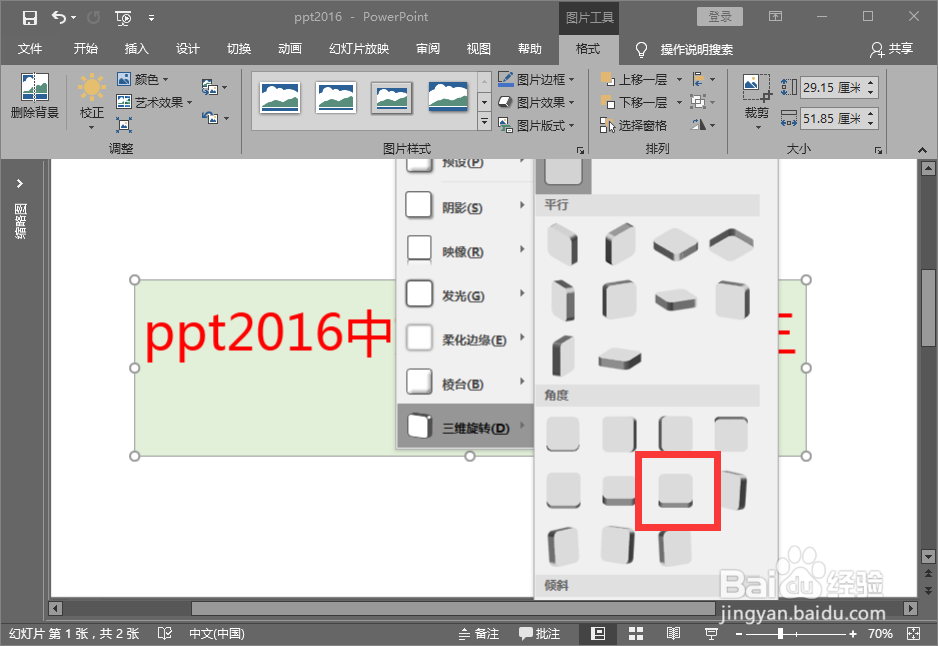938x646 pixels.
Task: Select first parallel rotation preset under 平行
Action: click(x=563, y=244)
